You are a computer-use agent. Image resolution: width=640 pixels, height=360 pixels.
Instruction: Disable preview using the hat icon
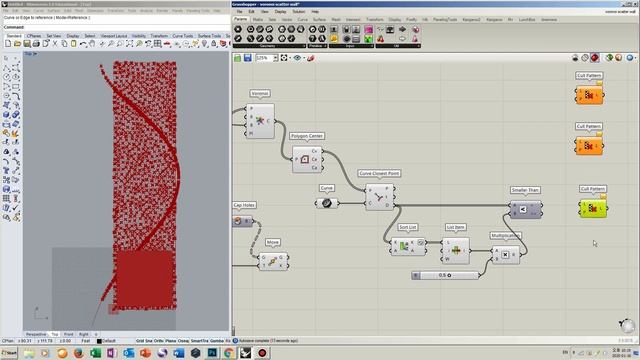click(x=575, y=58)
